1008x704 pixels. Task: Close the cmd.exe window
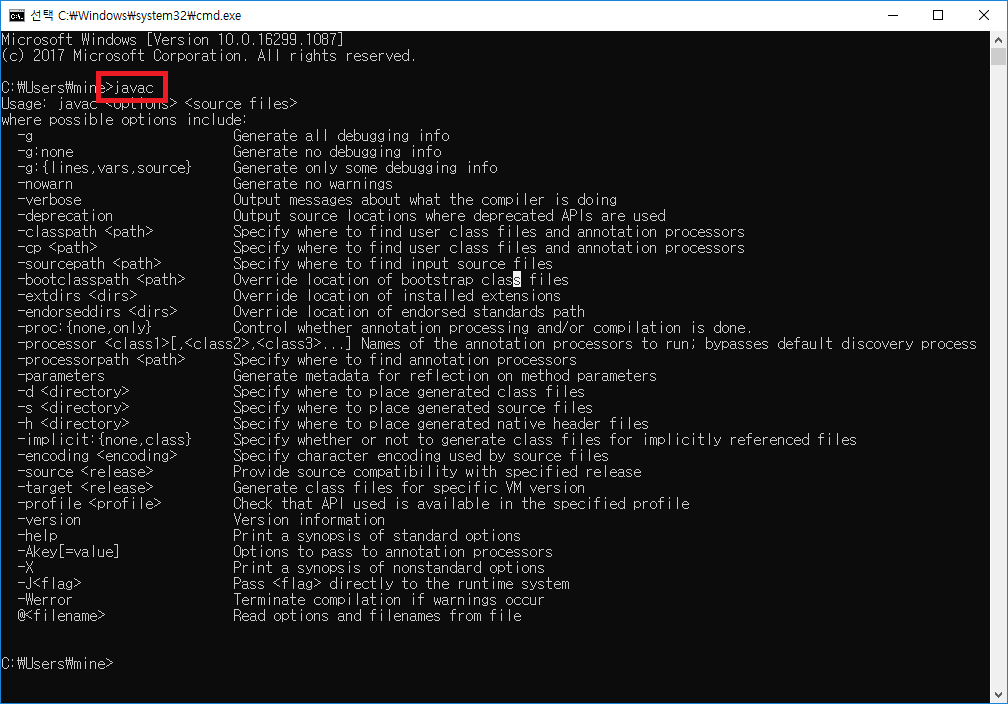tap(984, 15)
